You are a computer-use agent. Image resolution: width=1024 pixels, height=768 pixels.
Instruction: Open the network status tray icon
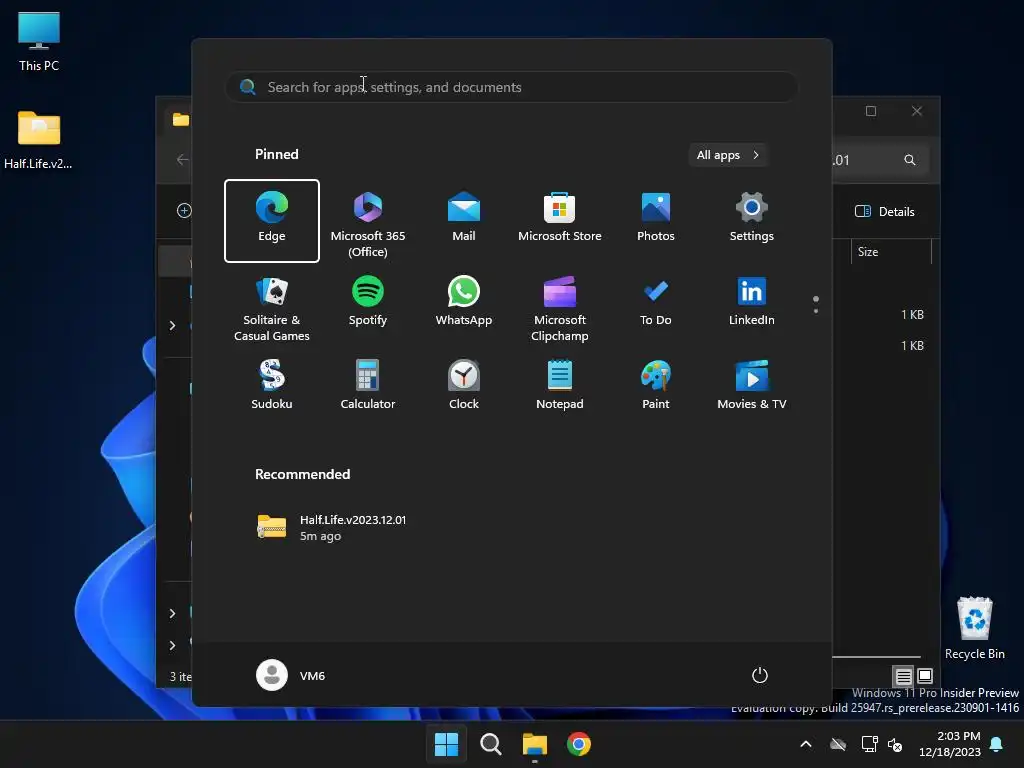pyautogui.click(x=869, y=744)
